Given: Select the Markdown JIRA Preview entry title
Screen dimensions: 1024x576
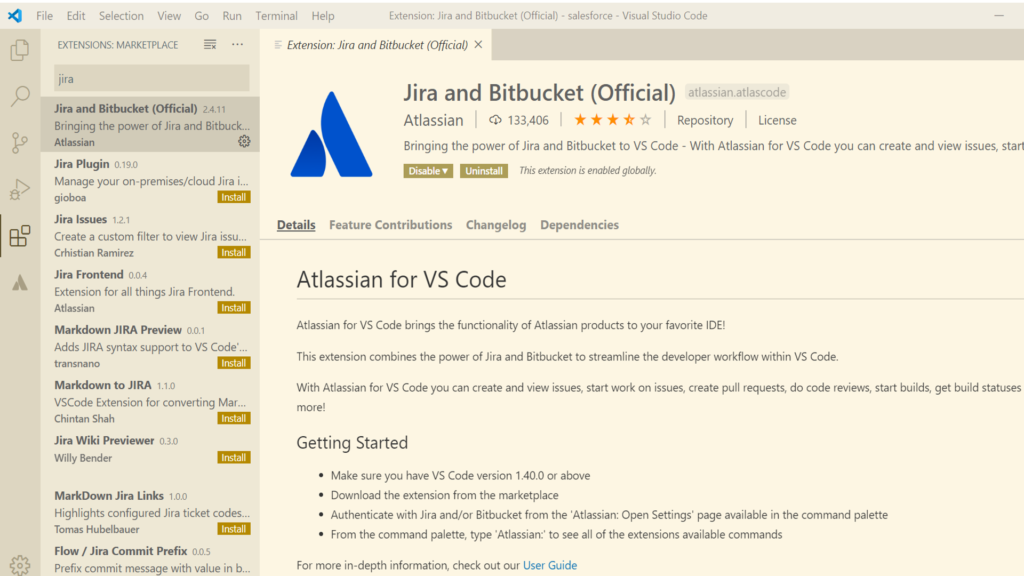Looking at the screenshot, I should 118,330.
